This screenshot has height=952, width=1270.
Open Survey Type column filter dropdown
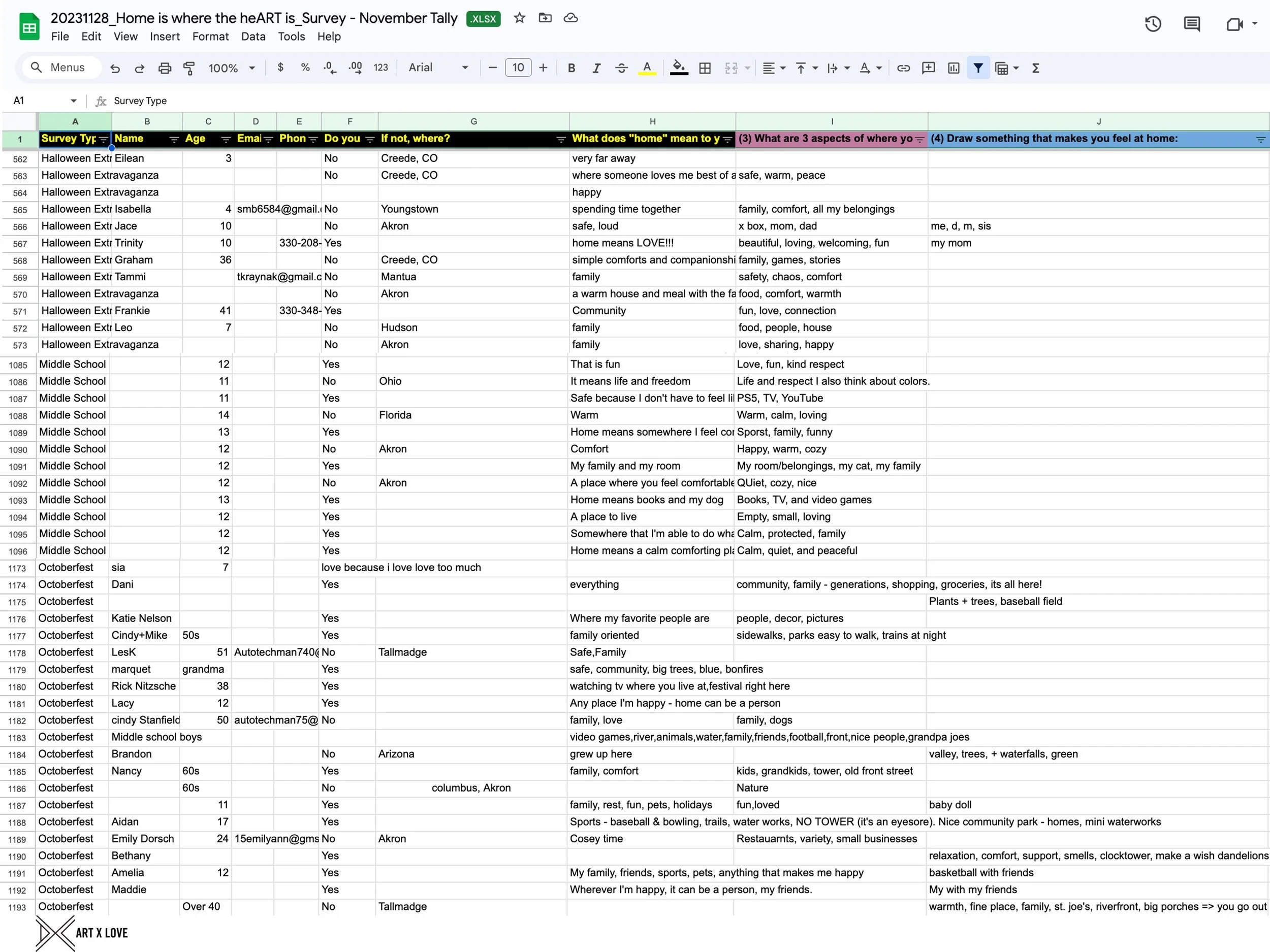tap(103, 140)
